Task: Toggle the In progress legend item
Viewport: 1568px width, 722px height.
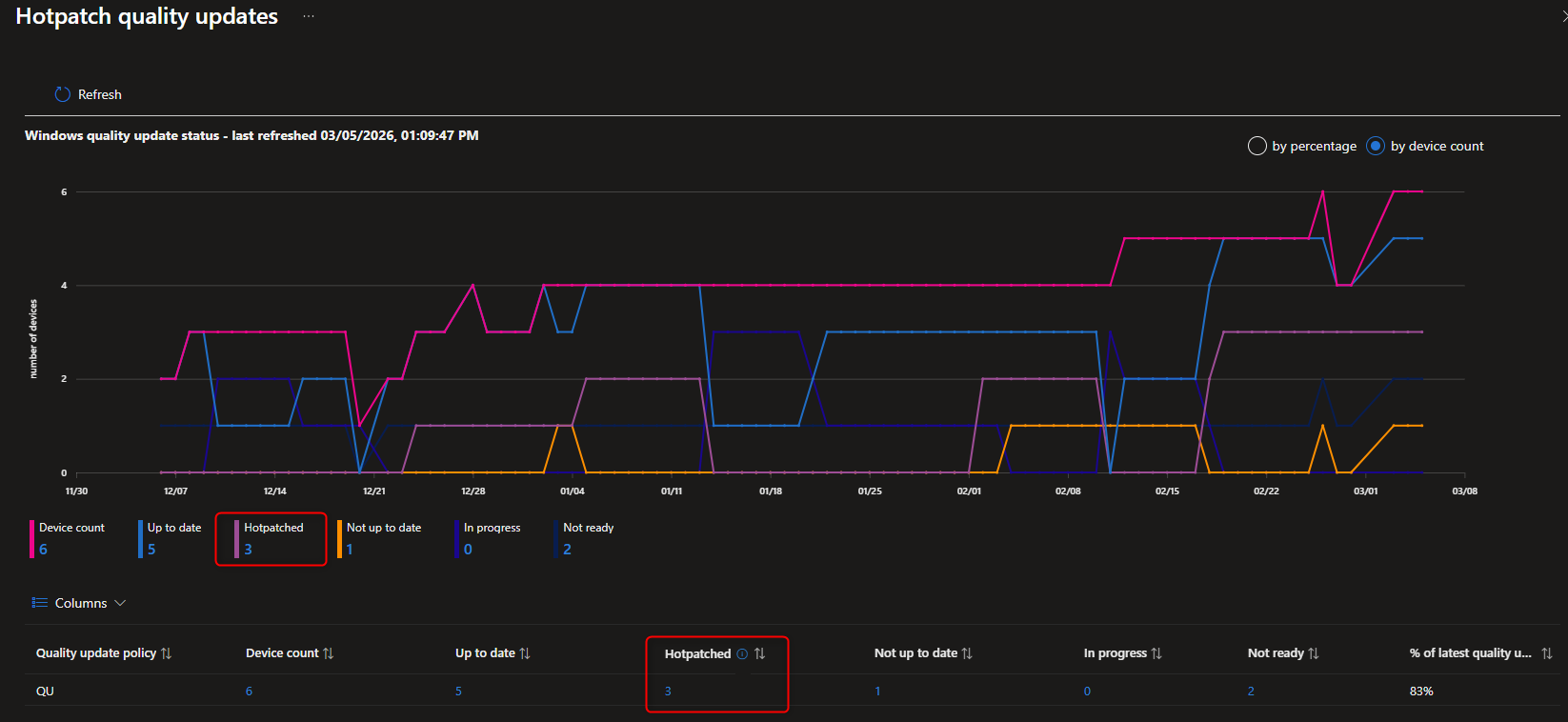Action: point(488,538)
